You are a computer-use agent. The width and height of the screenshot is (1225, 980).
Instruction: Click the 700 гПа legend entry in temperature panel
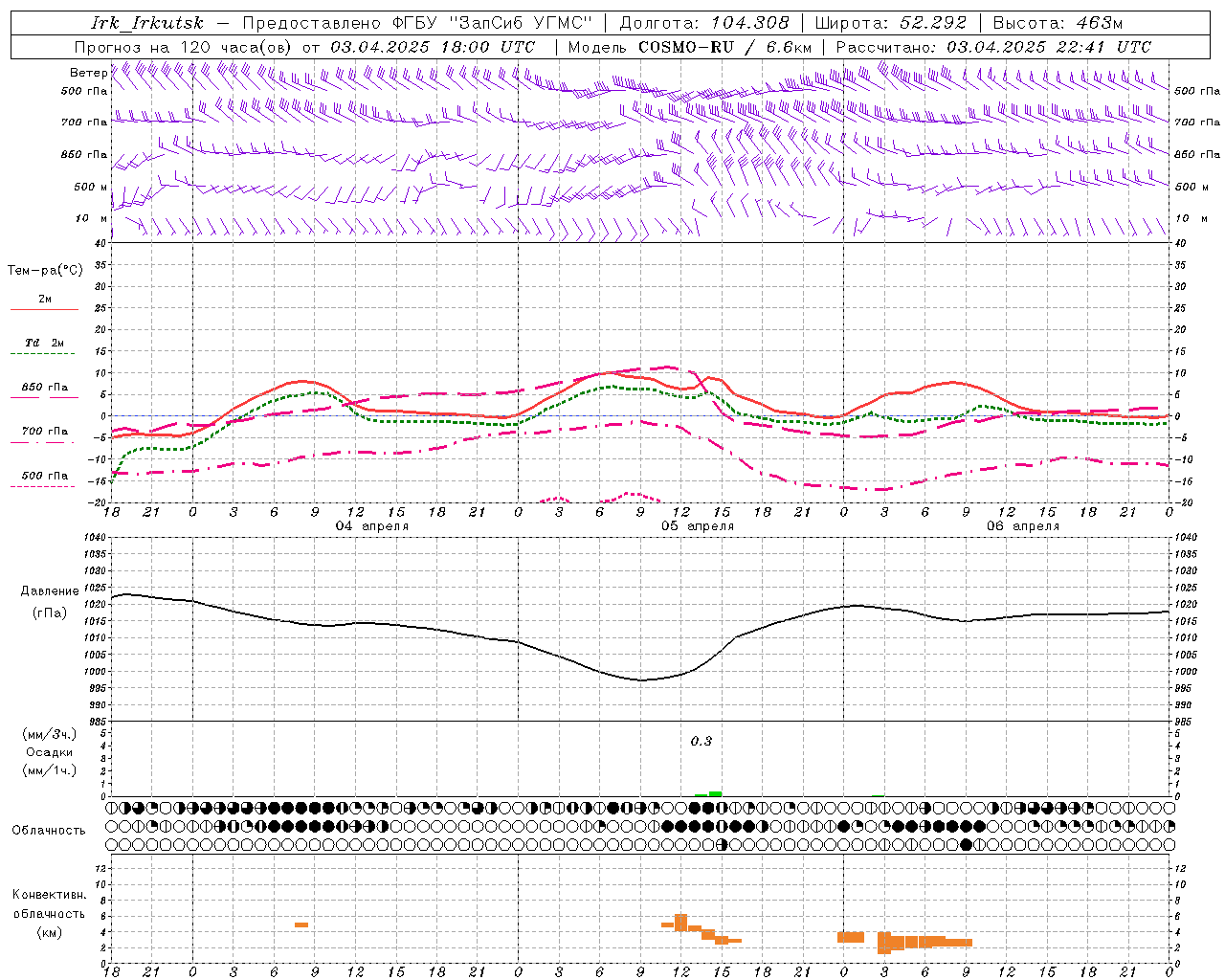click(45, 434)
